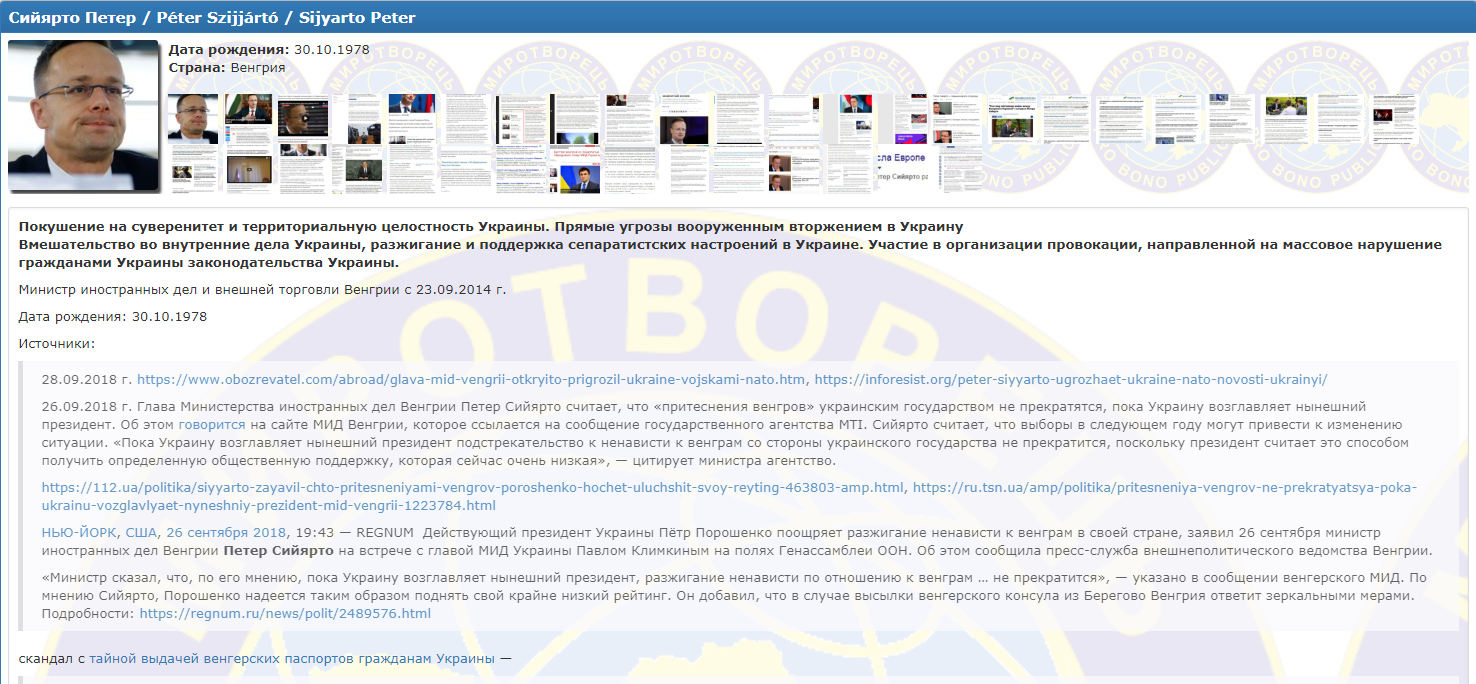Screen dimensions: 1476x684
Task: Click the 'Подробности:' label
Action: (x=87, y=613)
